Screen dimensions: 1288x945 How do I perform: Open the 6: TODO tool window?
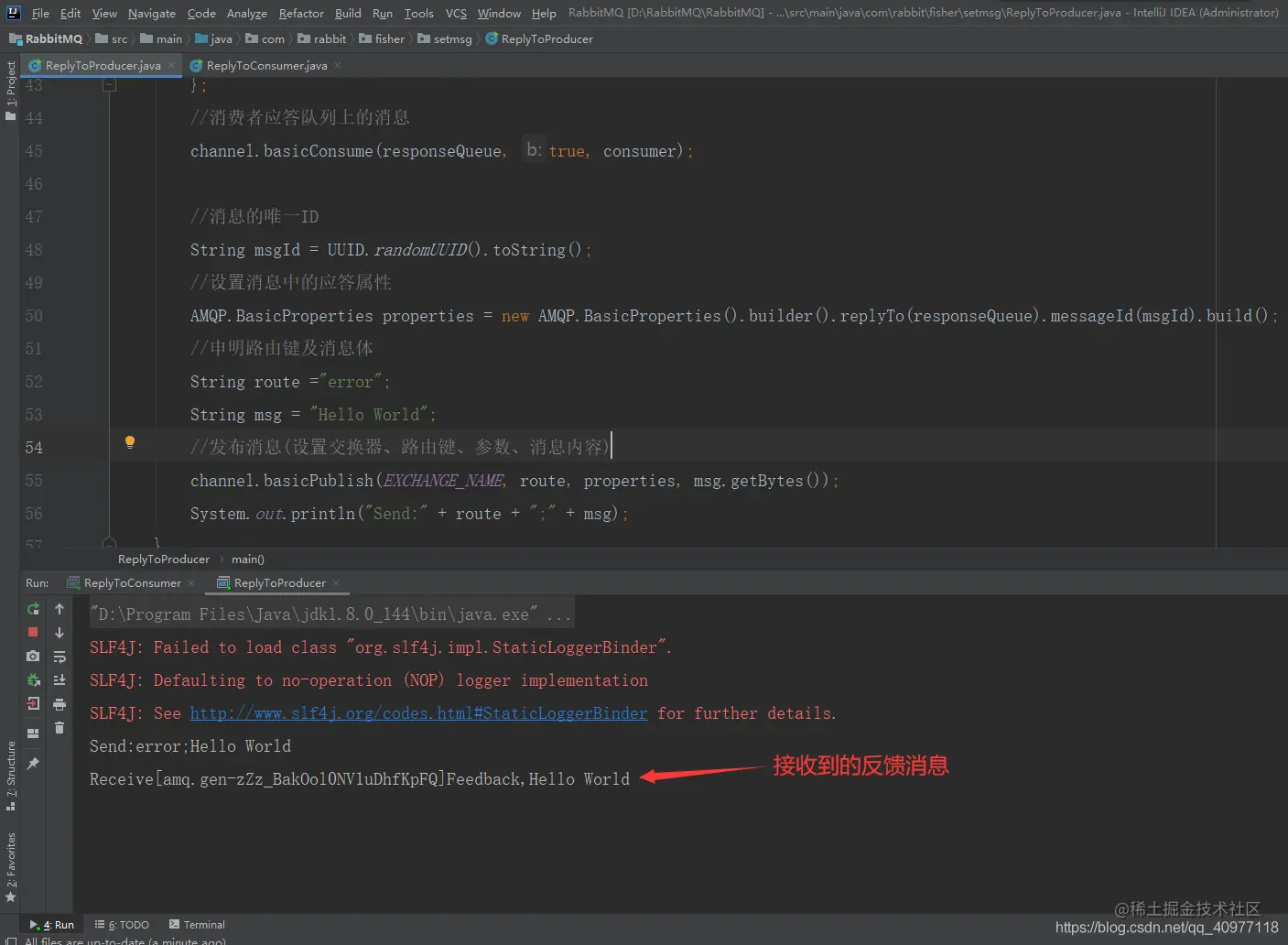pyautogui.click(x=122, y=925)
